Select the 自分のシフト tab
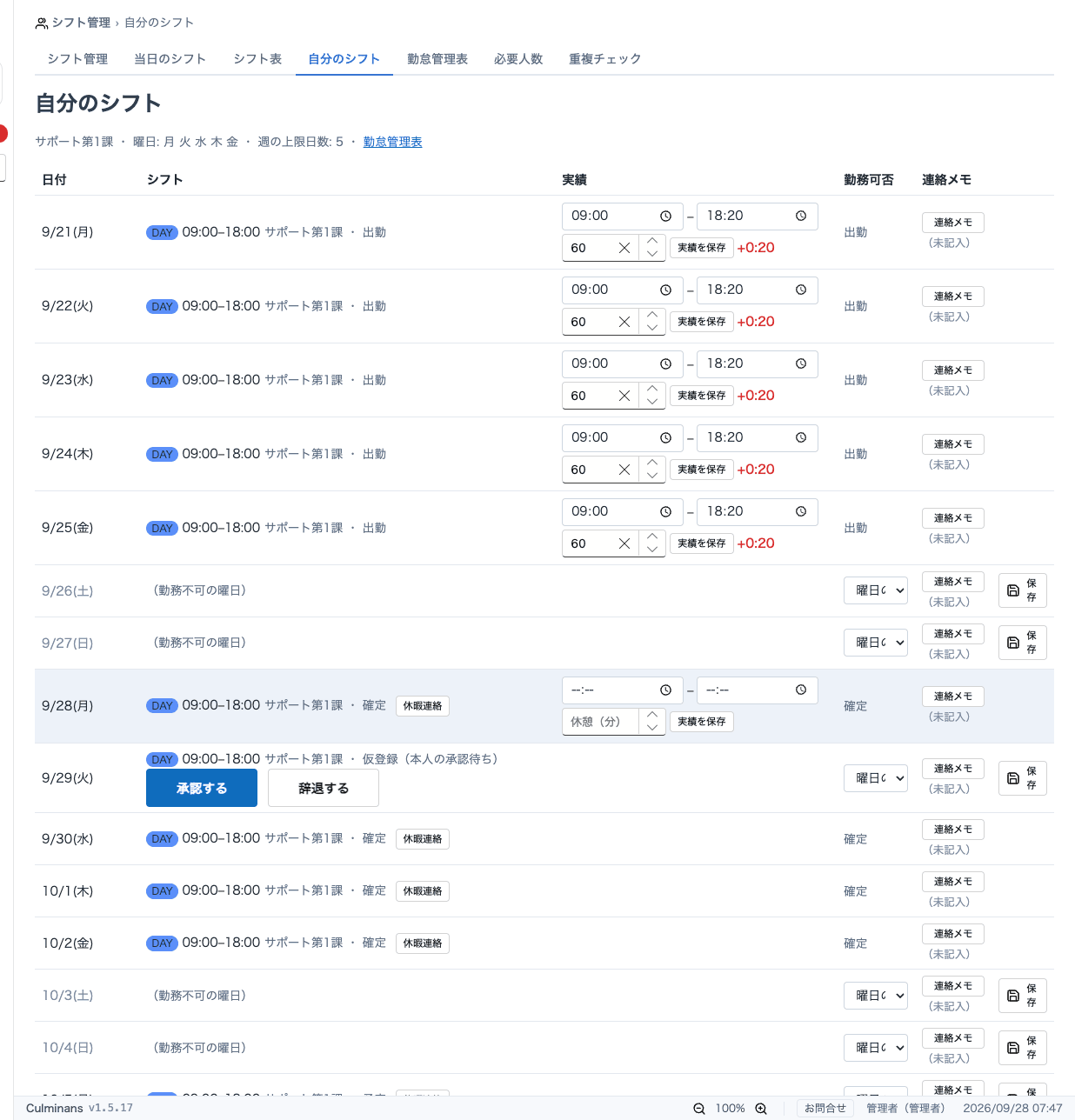This screenshot has width=1075, height=1120. pos(344,59)
